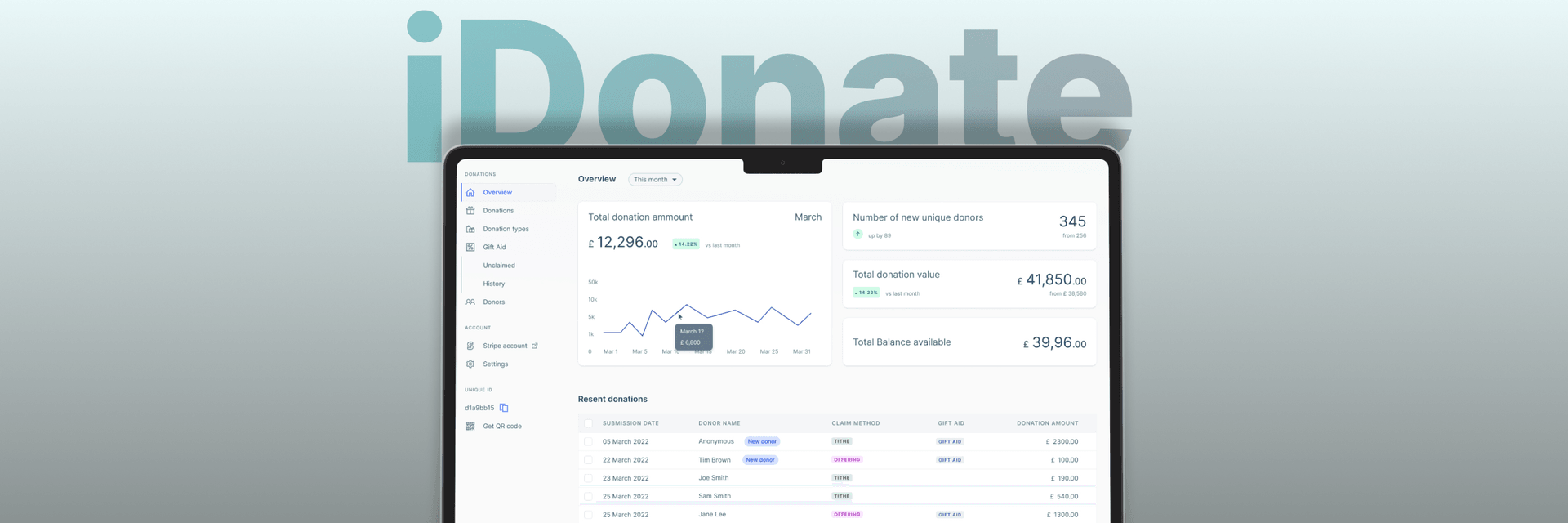The width and height of the screenshot is (1568, 523).
Task: Click the unique ID text d1a9bb15
Action: click(x=479, y=408)
